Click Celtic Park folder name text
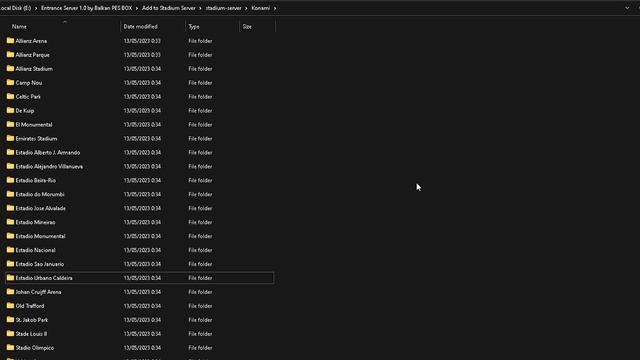Screen dimensions: 640x360 [28, 97]
